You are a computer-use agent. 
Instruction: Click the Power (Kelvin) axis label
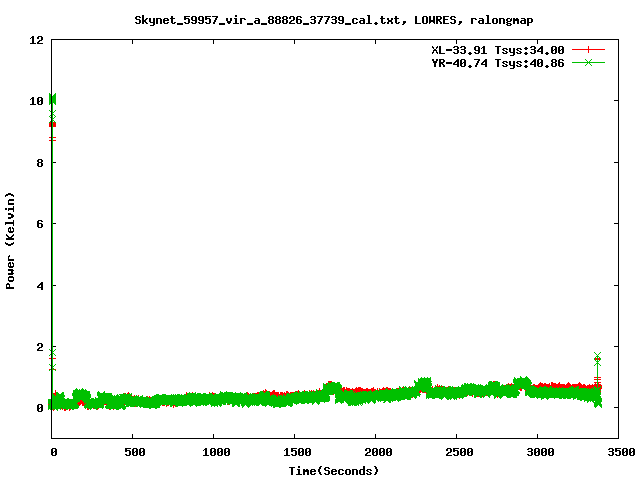(x=10, y=241)
